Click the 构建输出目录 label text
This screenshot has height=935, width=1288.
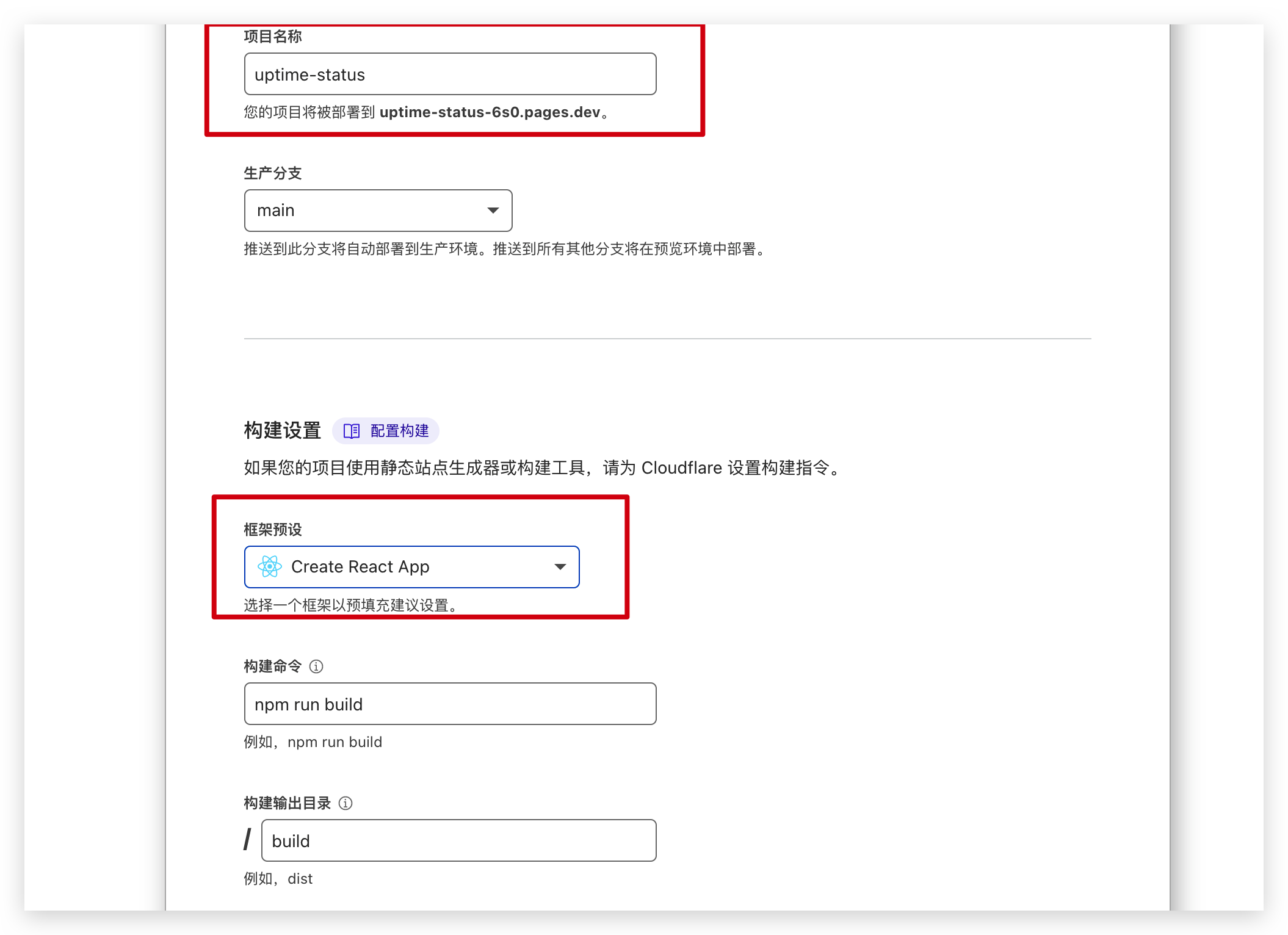287,803
